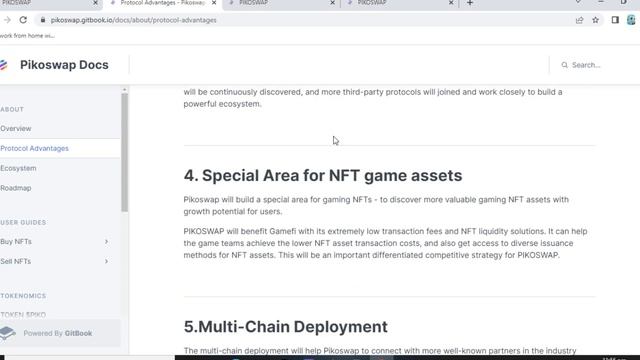Click the tab search chevron icon
Image resolution: width=640 pixels, height=360 pixels.
pos(578,2)
